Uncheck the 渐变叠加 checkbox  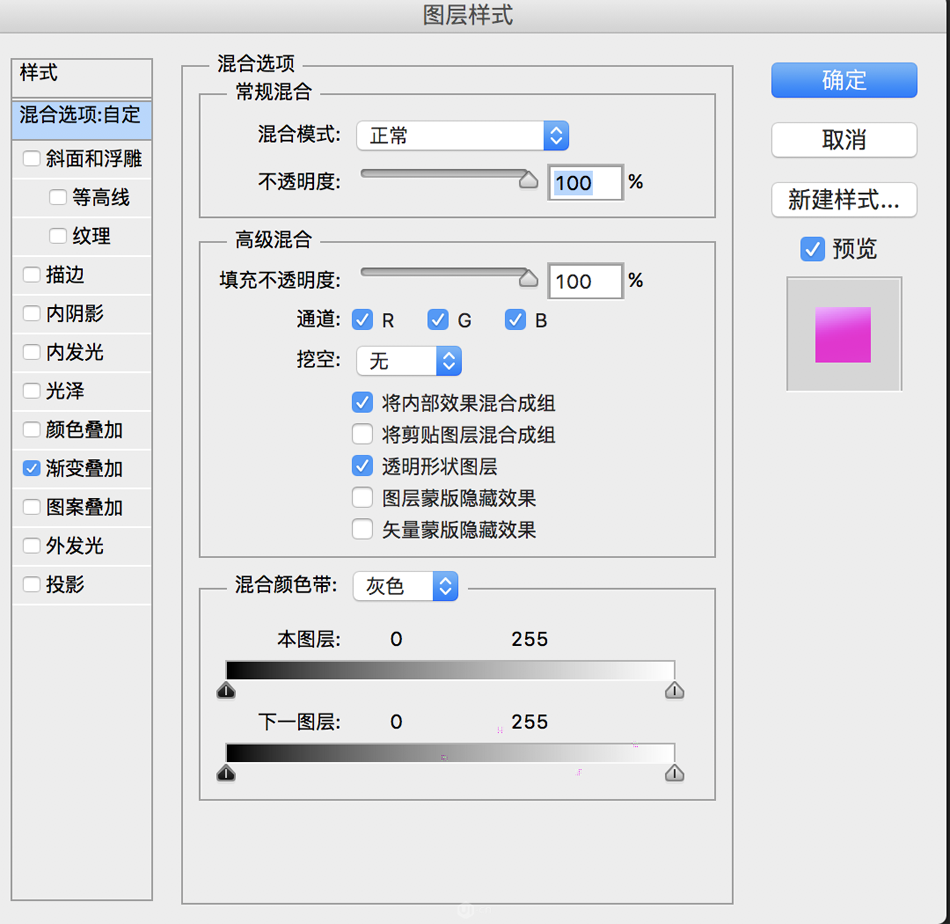pyautogui.click(x=32, y=468)
